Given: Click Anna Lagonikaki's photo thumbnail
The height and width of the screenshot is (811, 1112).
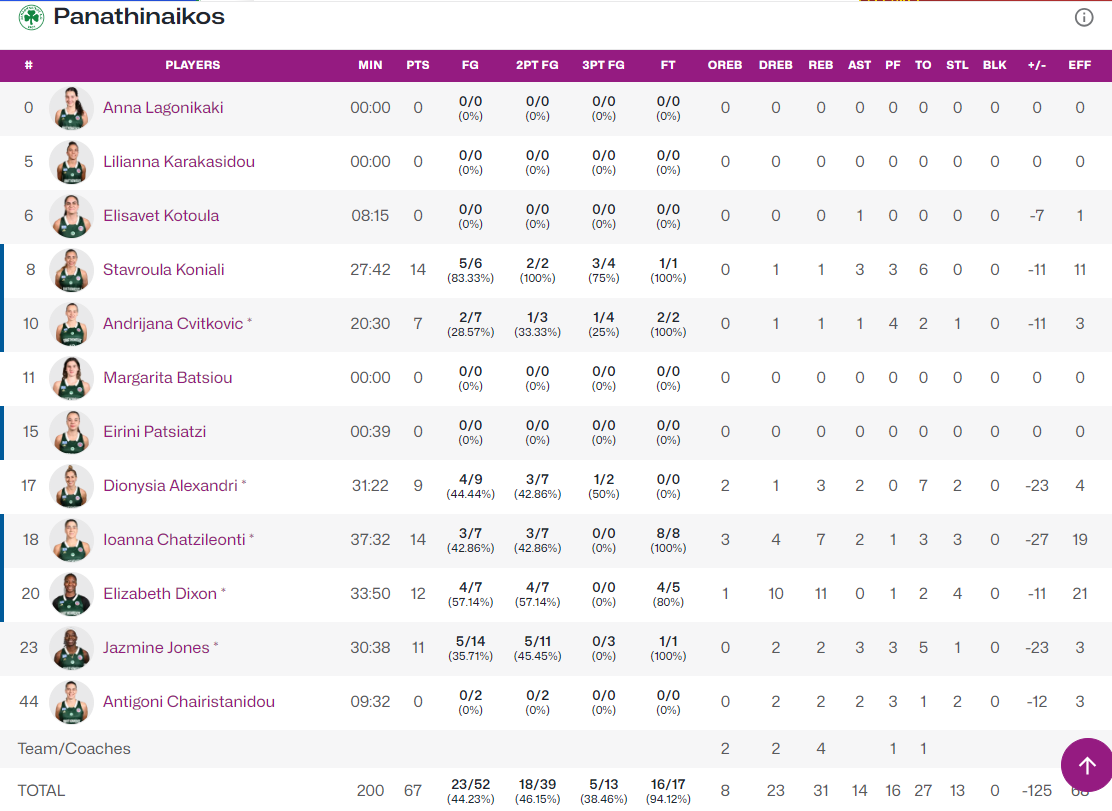Looking at the screenshot, I should (72, 108).
